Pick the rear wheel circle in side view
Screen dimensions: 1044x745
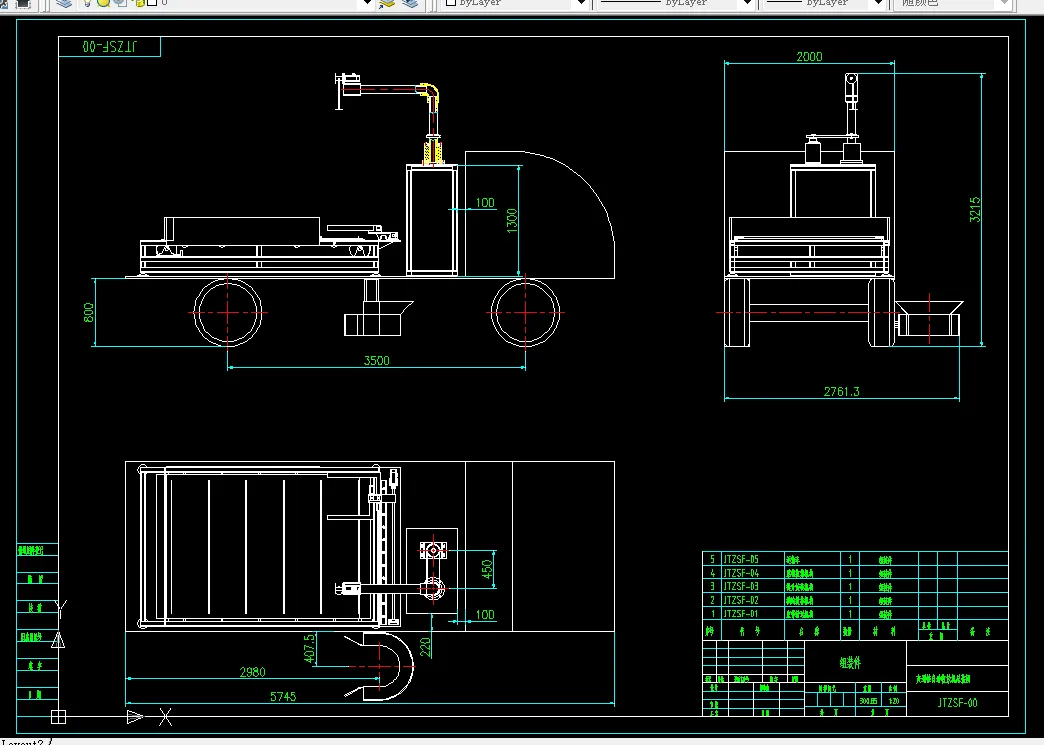pyautogui.click(x=228, y=312)
